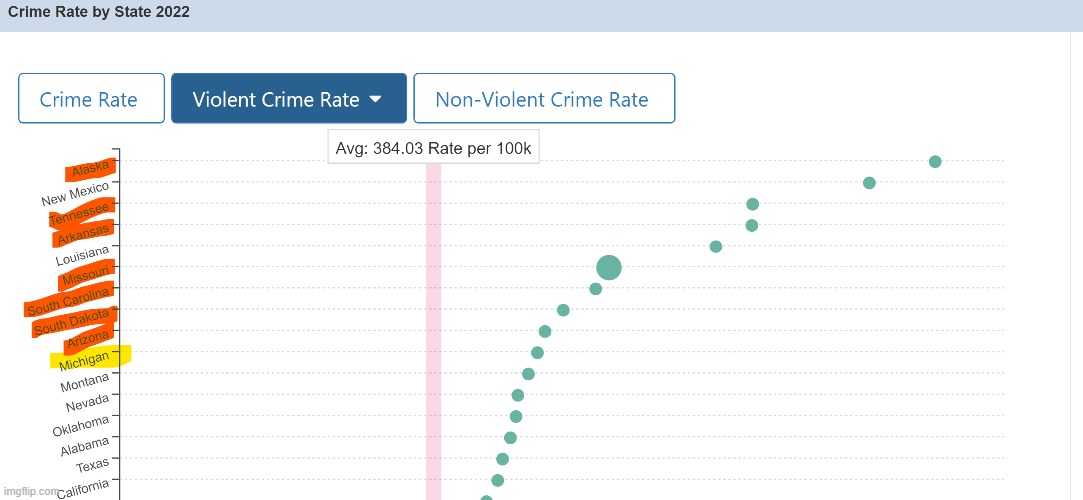1083x500 pixels.
Task: Select the New Mexico data point
Action: click(x=869, y=183)
